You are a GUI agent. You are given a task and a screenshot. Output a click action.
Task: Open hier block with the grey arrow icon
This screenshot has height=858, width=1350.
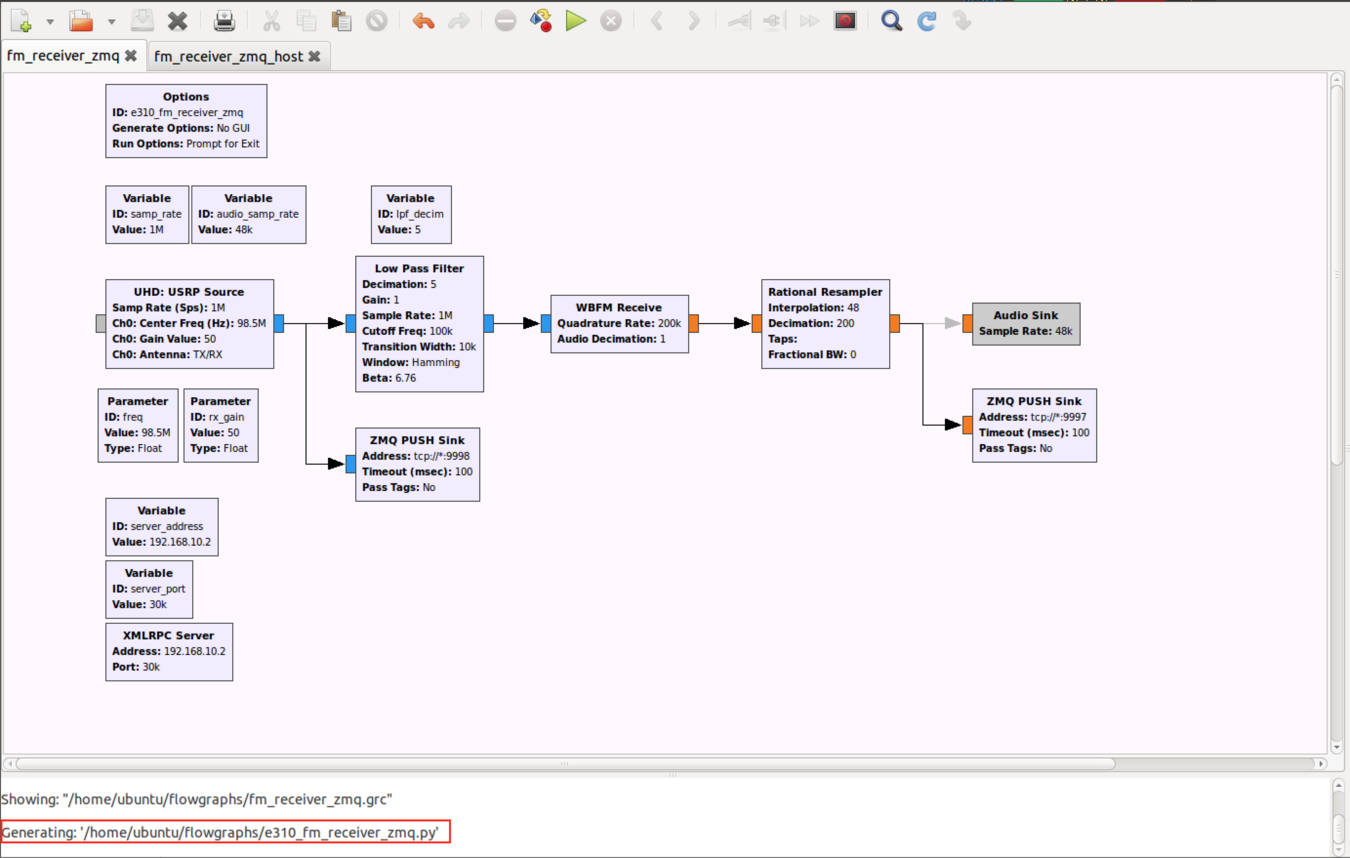click(962, 20)
